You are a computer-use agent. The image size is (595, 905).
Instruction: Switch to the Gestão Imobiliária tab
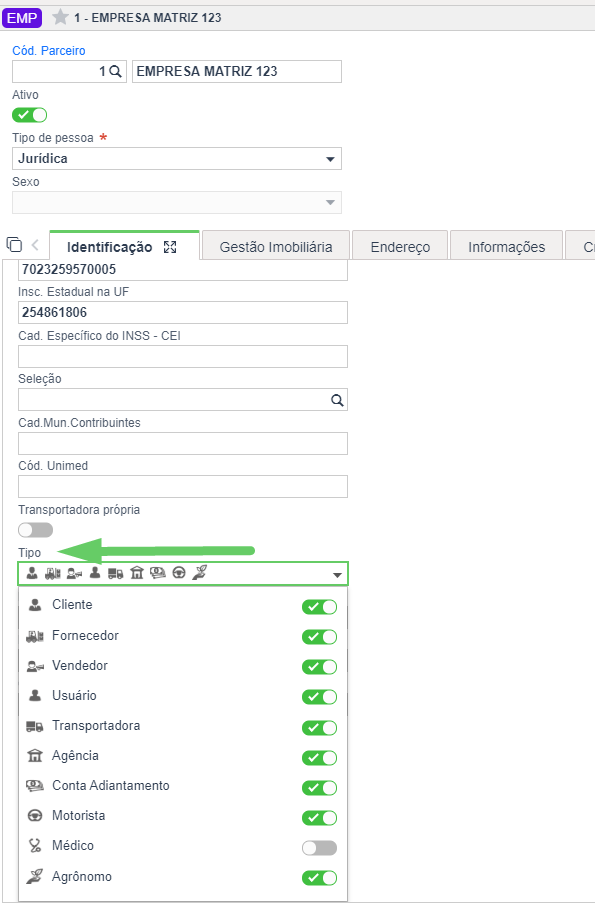[276, 247]
